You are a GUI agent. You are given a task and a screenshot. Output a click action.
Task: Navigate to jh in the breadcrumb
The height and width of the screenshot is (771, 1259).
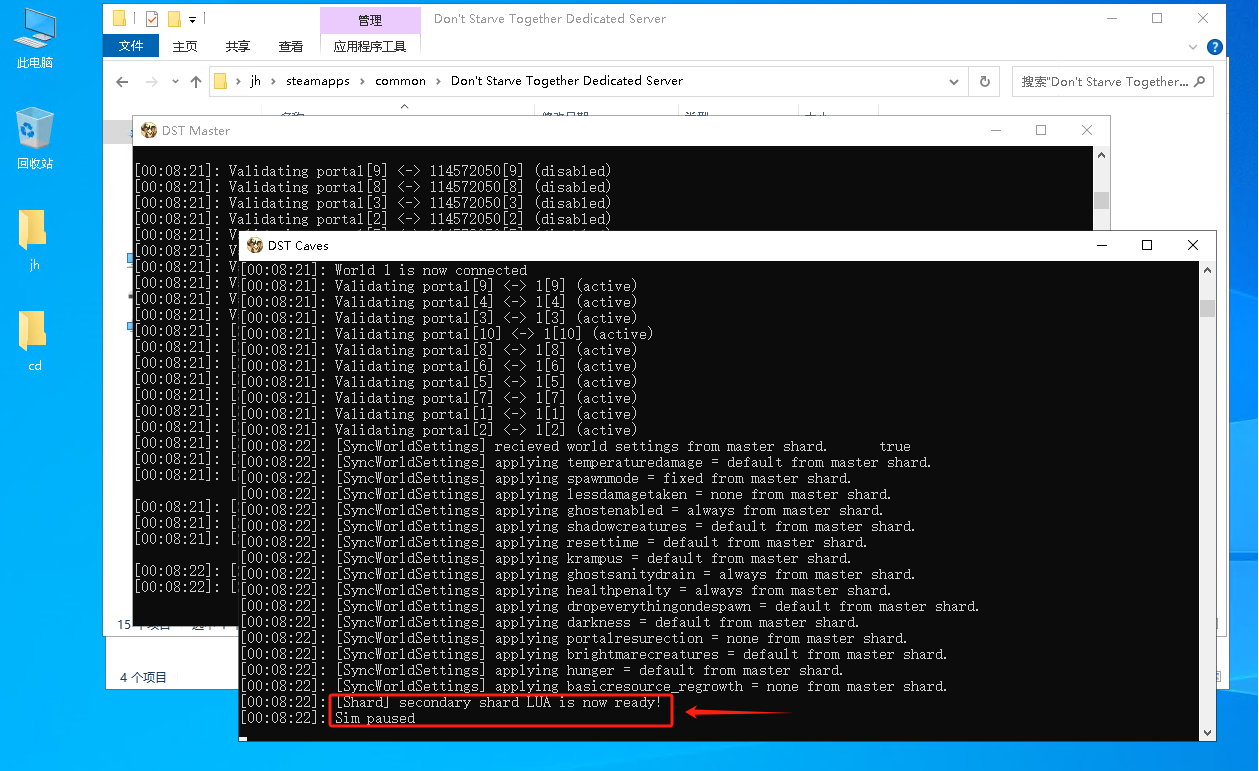256,81
